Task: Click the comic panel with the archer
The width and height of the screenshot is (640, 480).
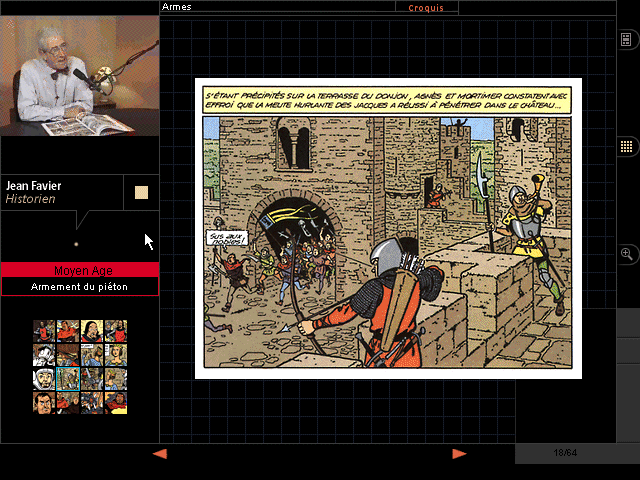Action: pos(387,242)
